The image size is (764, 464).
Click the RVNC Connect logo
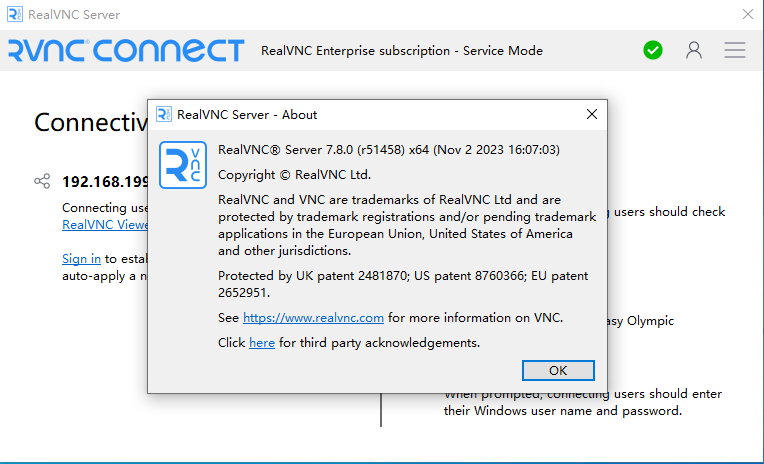pyautogui.click(x=126, y=50)
